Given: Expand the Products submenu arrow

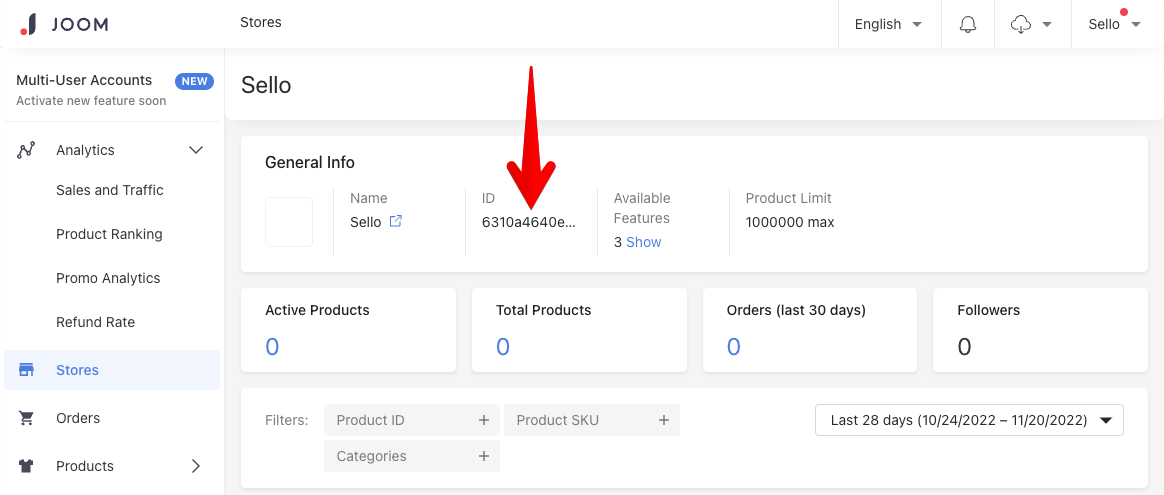Looking at the screenshot, I should [196, 466].
